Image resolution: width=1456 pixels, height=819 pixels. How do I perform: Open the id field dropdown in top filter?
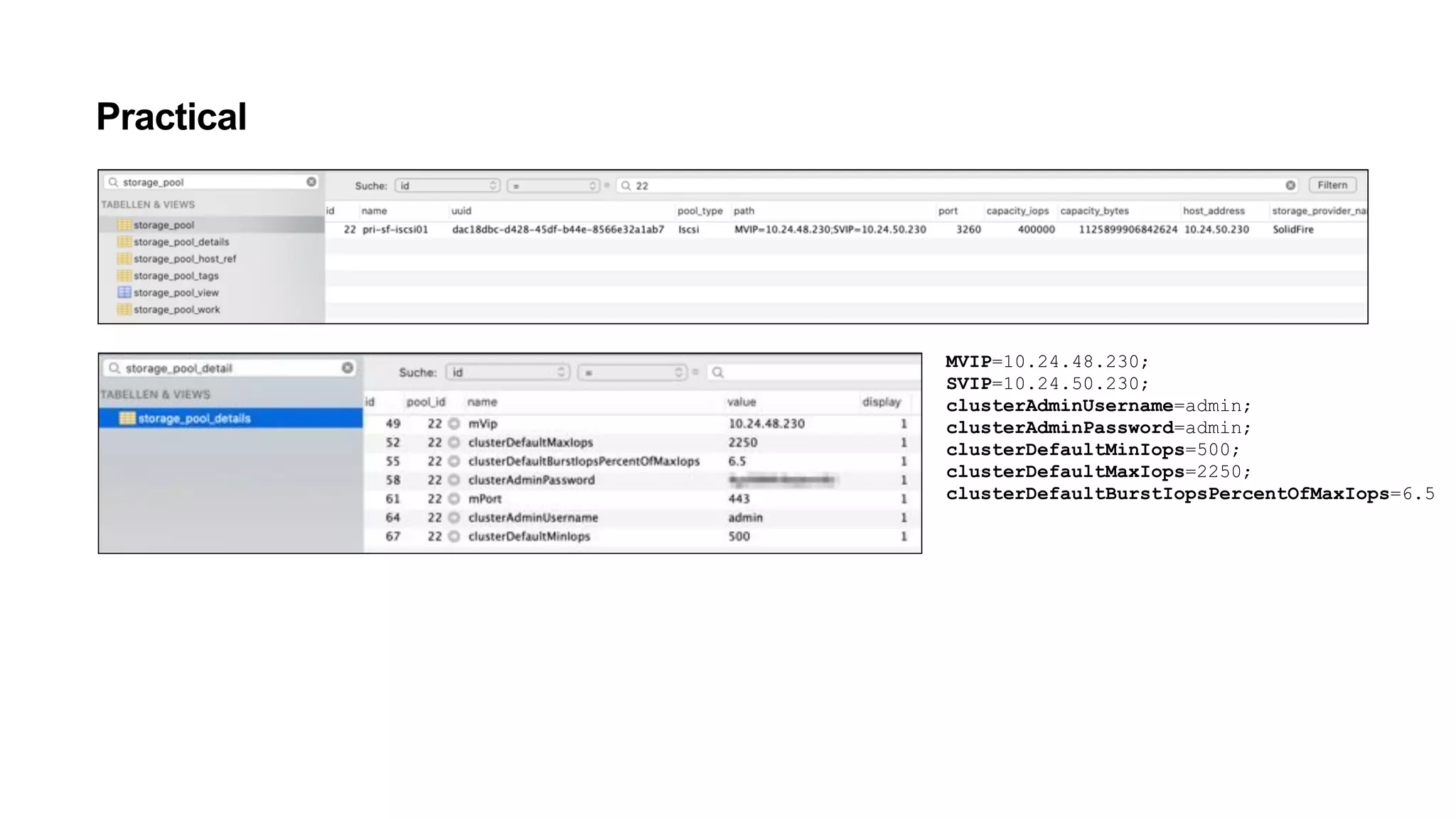point(447,186)
